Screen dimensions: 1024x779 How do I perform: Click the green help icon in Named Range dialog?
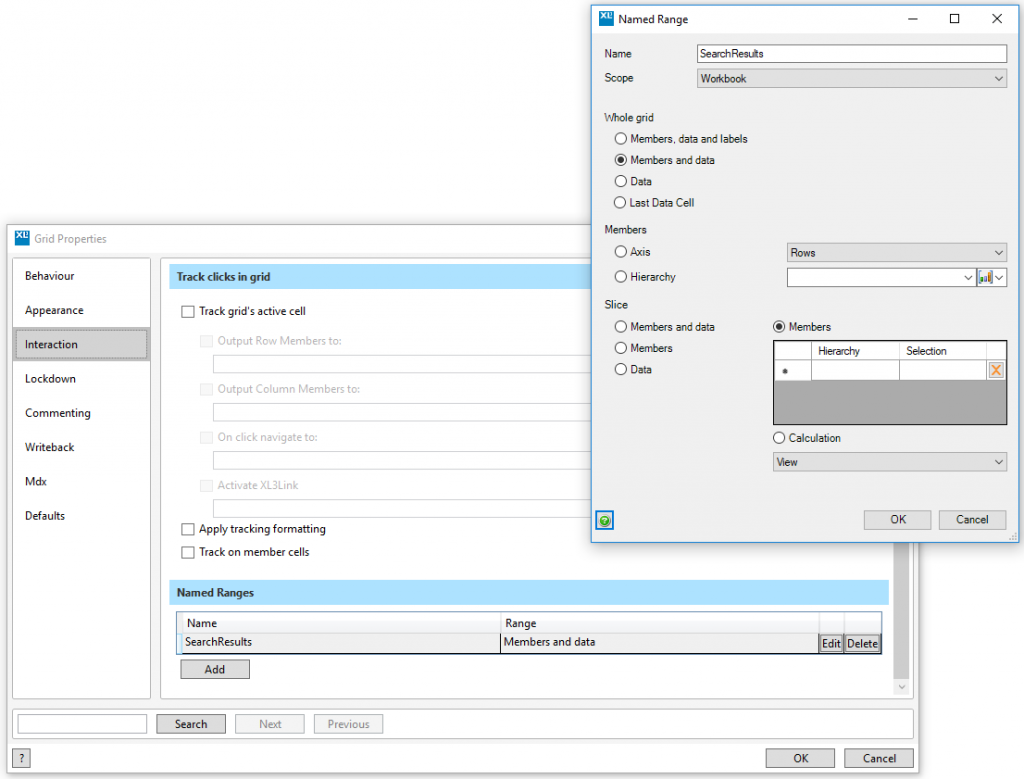(x=605, y=520)
